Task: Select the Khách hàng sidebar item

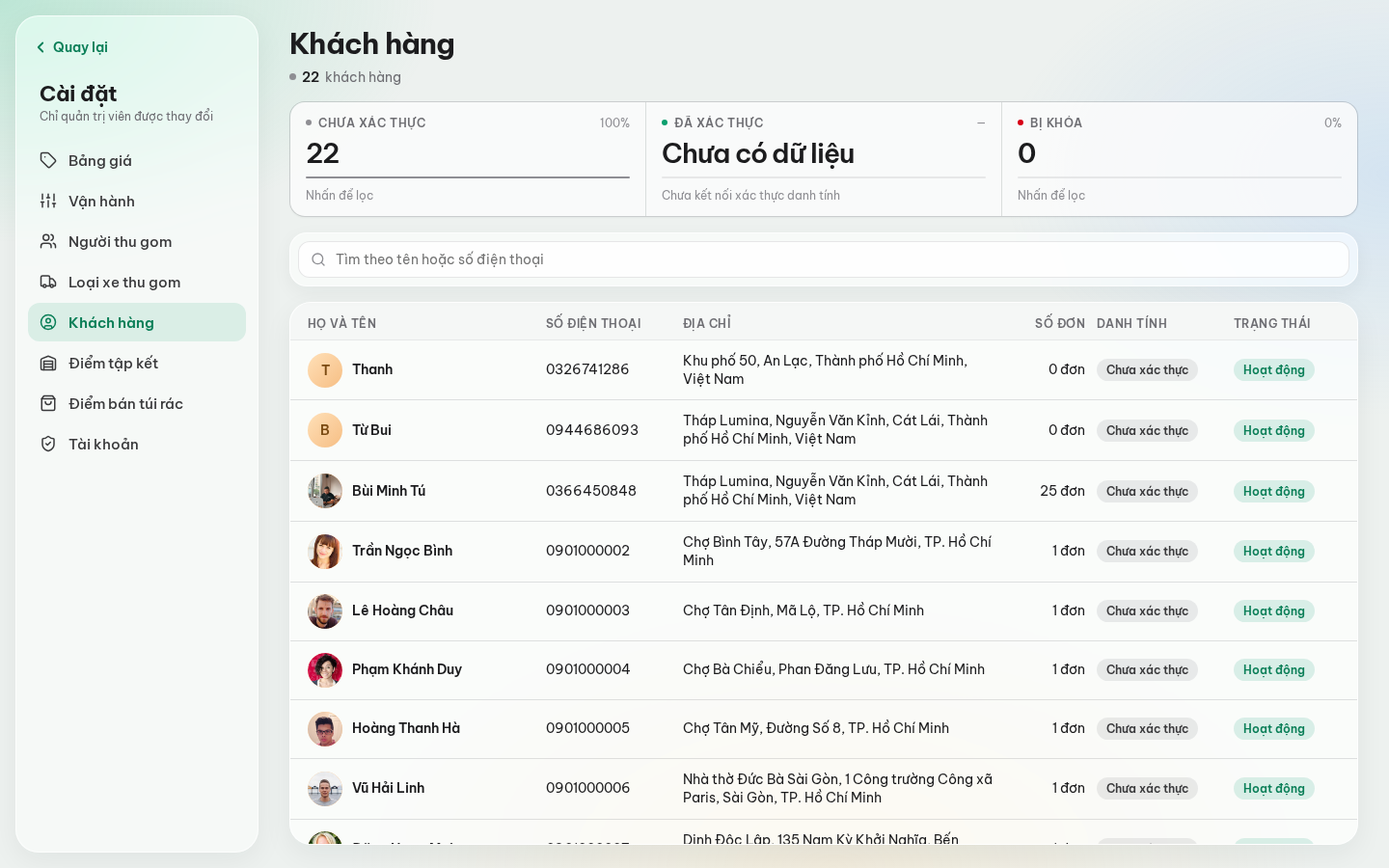Action: [x=137, y=322]
